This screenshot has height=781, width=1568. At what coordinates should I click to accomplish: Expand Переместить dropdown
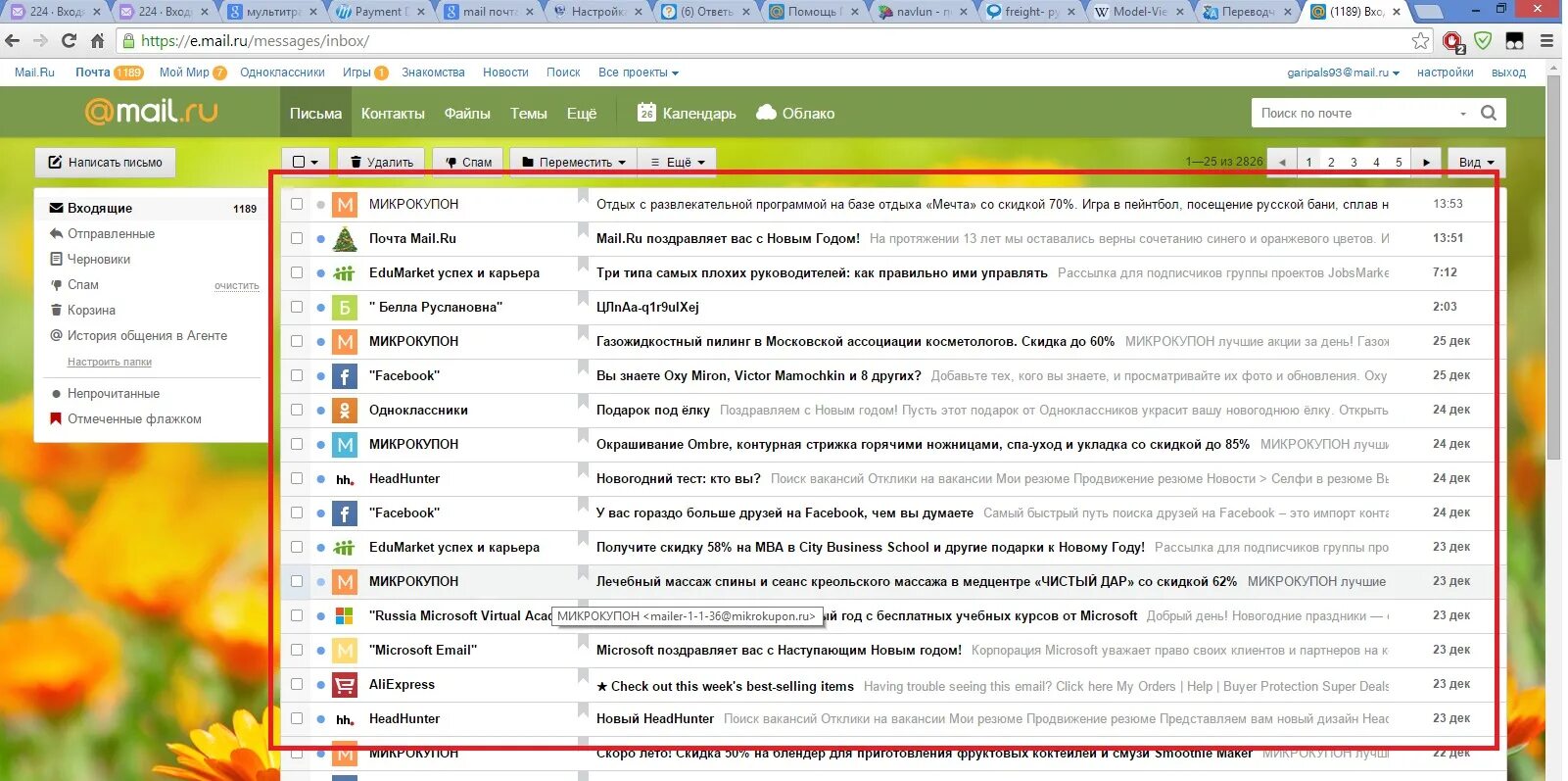click(573, 162)
